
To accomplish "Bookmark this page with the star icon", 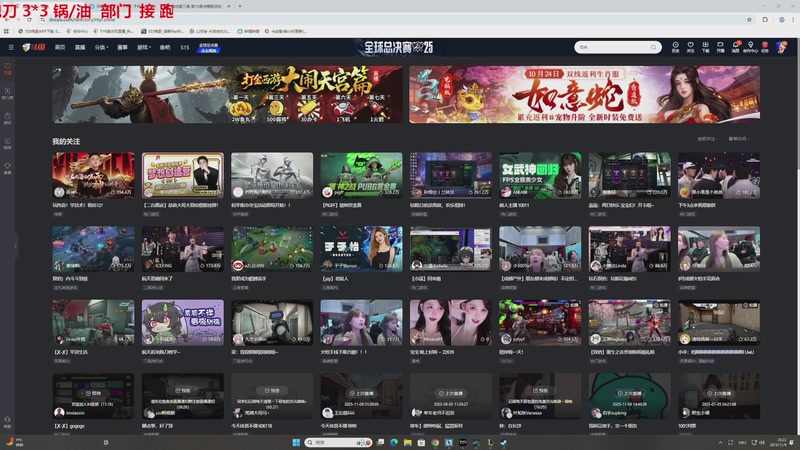I will click(749, 19).
